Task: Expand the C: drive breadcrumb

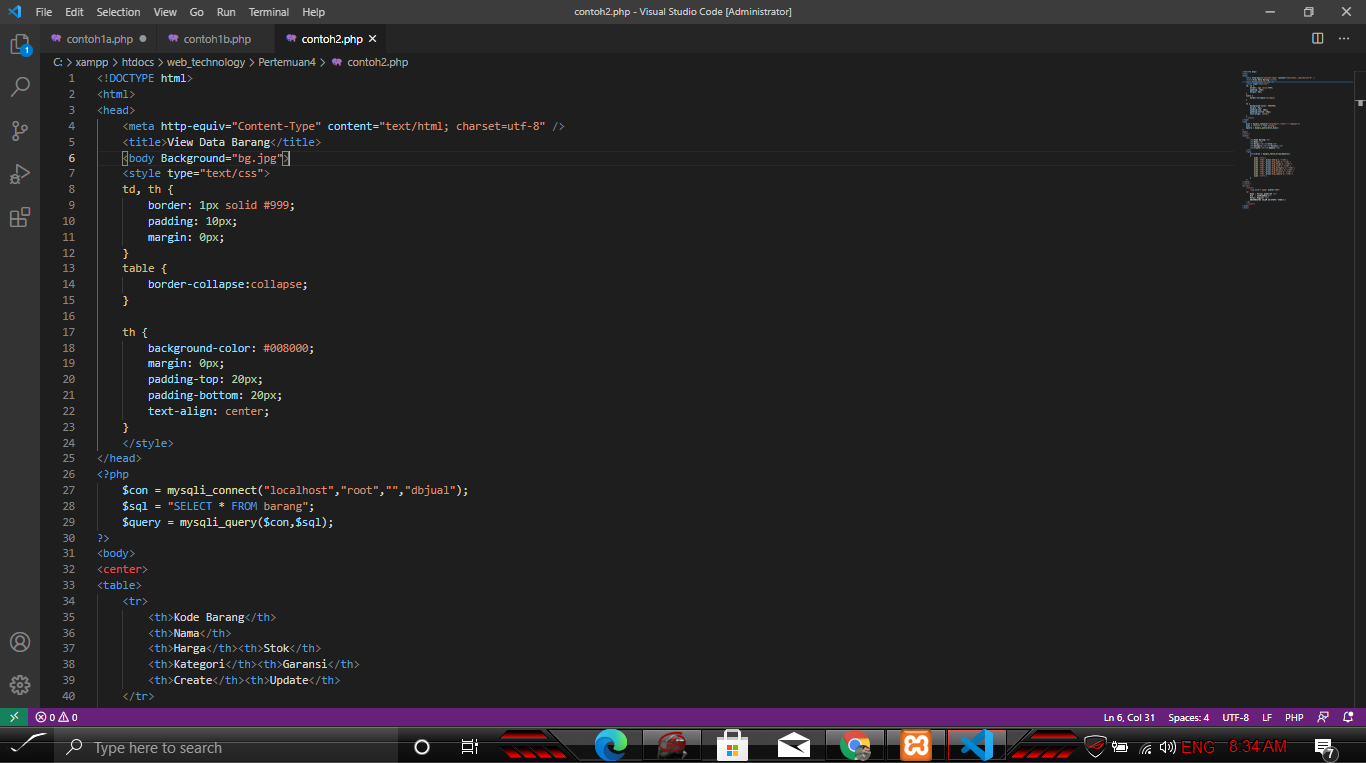Action: [58, 62]
